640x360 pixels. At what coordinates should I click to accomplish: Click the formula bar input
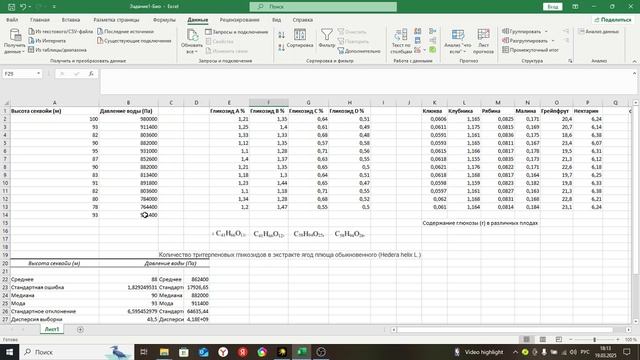(365, 82)
